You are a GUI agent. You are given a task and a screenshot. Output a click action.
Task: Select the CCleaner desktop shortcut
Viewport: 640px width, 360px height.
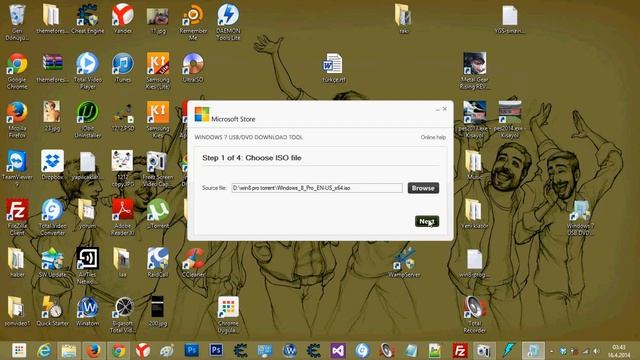tap(193, 262)
